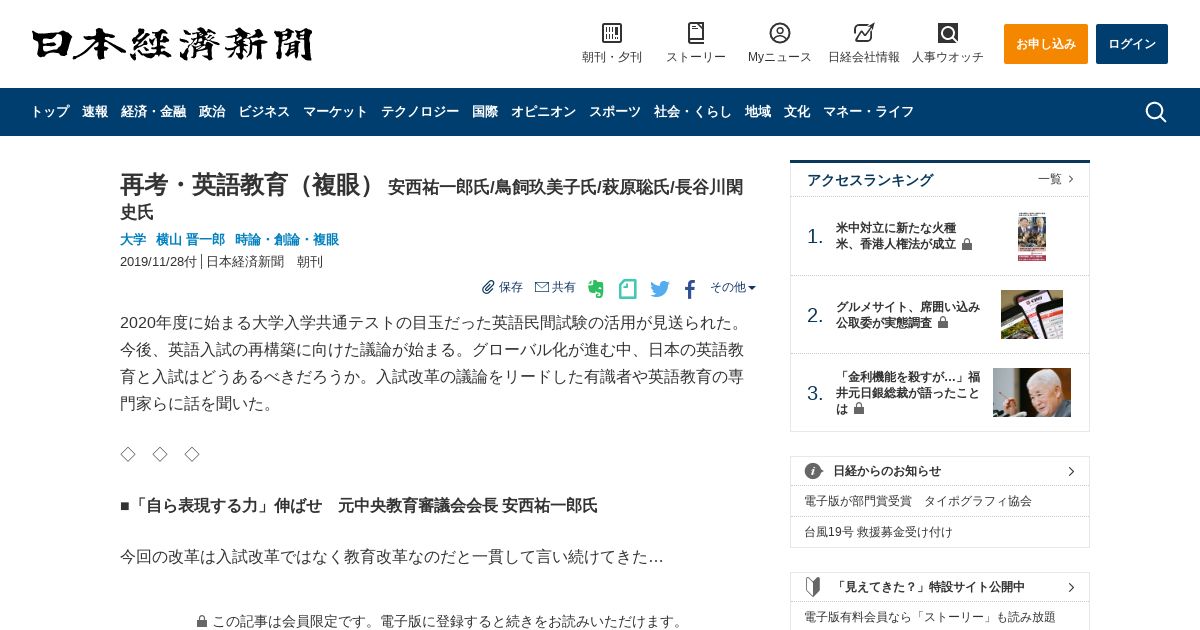Viewport: 1200px width, 630px height.
Task: Click portrait thumbnail of rank 3 article
Action: [x=1032, y=393]
